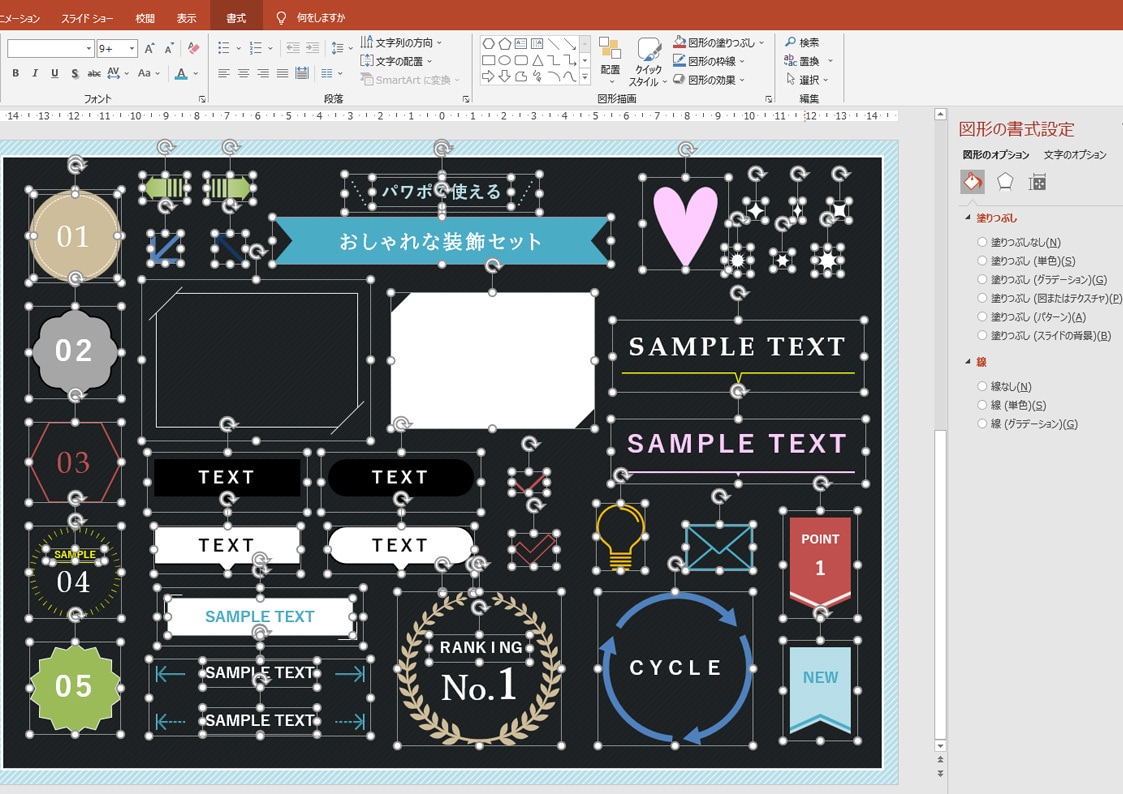
Task: Collapse the 線 section triangle
Action: pos(968,362)
